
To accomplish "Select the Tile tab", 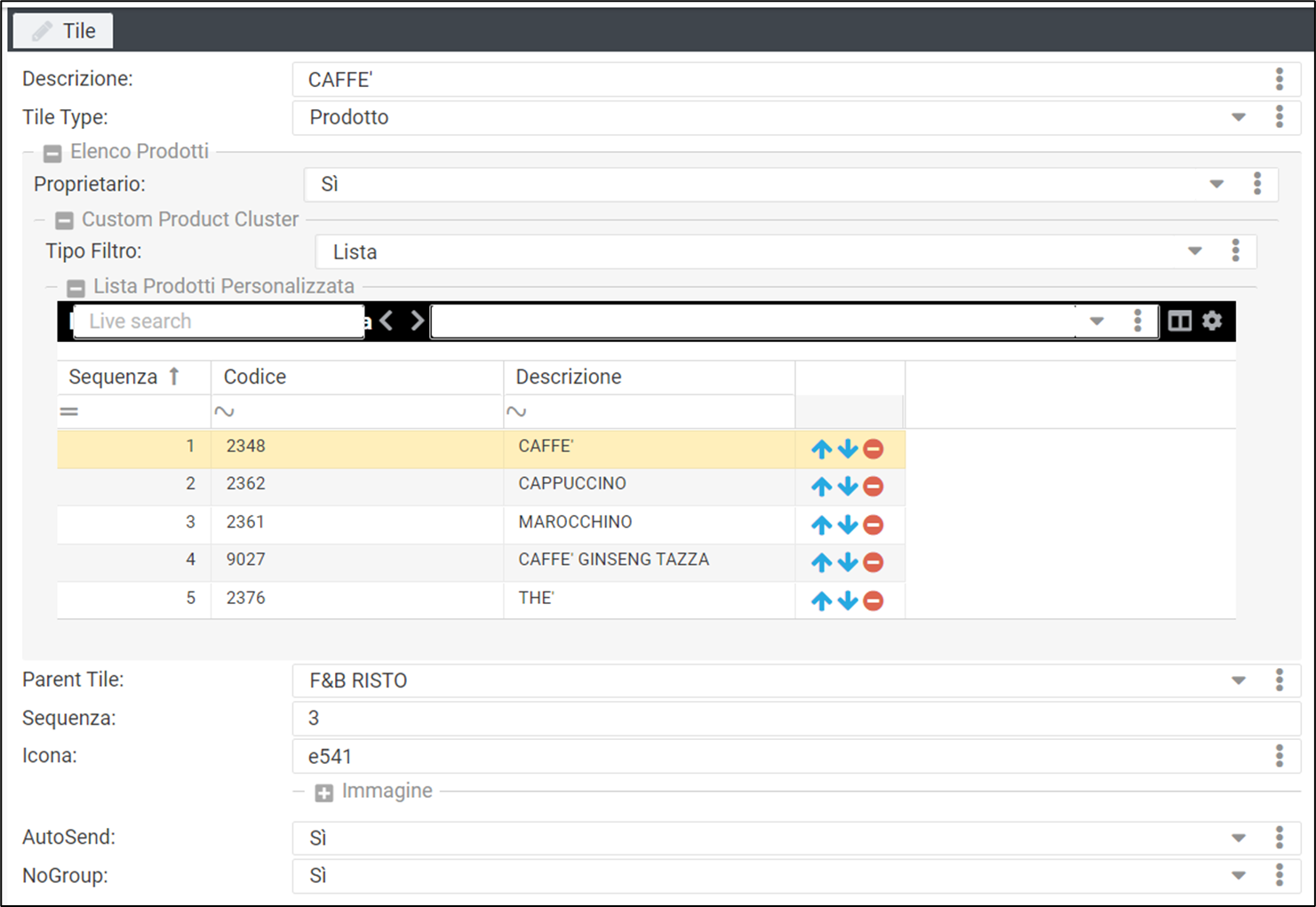I will point(63,31).
